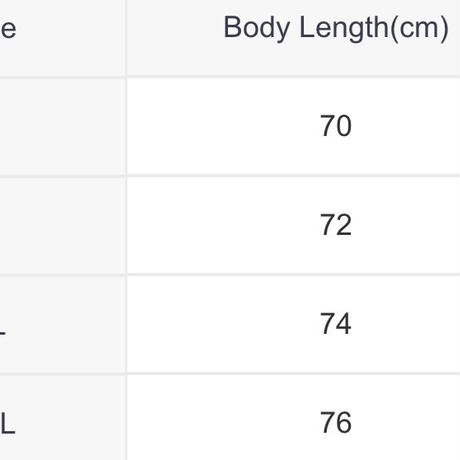Select the cell showing 70
Image resolution: width=460 pixels, height=460 pixels.
293,126
